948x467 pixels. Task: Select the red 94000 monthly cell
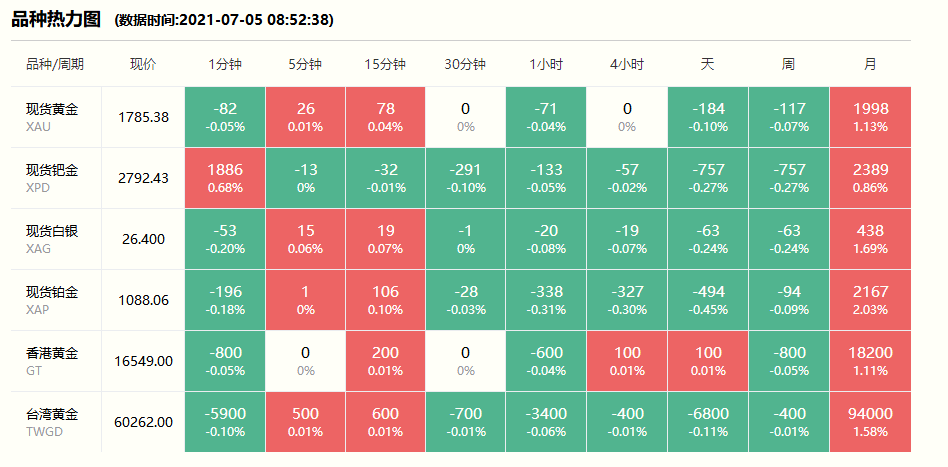click(870, 421)
